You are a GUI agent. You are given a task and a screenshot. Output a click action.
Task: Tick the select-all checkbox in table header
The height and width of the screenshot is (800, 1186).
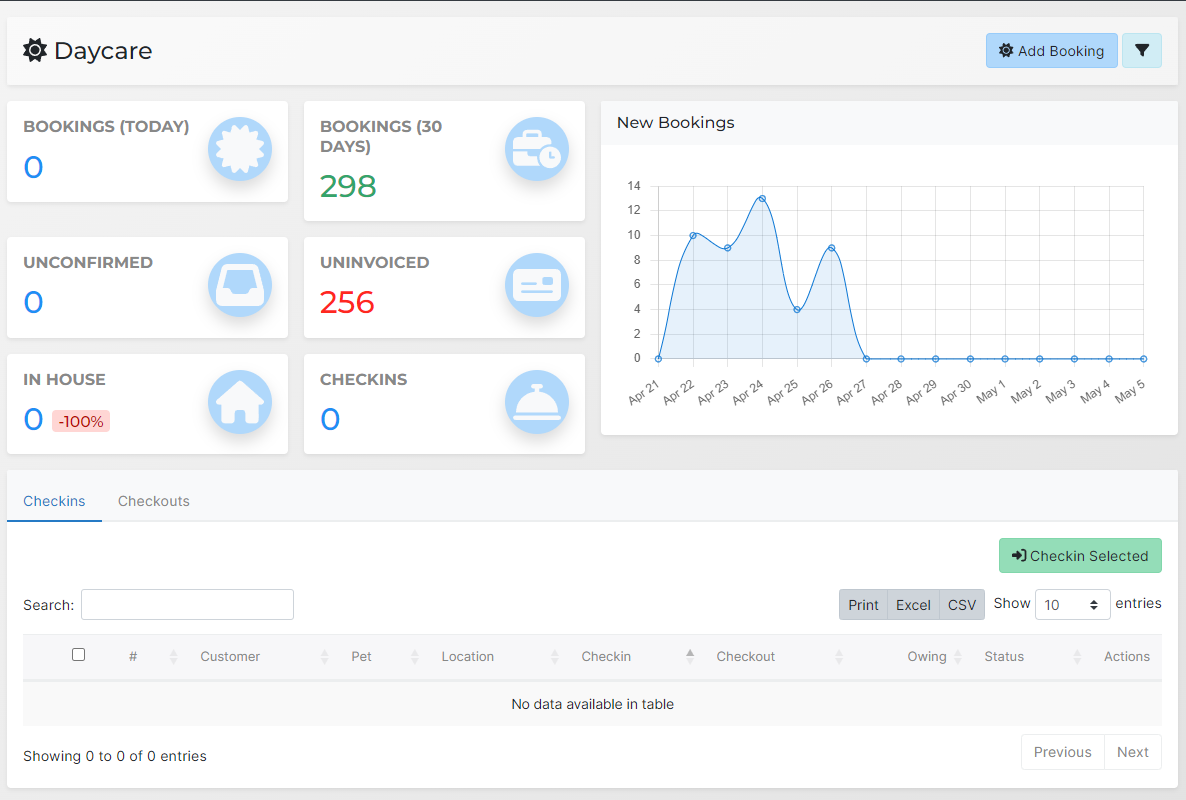pyautogui.click(x=79, y=655)
